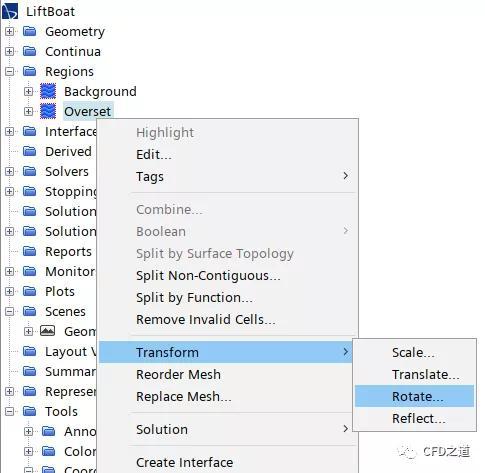Viewport: 485px width, 473px height.
Task: Click the Background region wave icon
Action: tap(48, 91)
